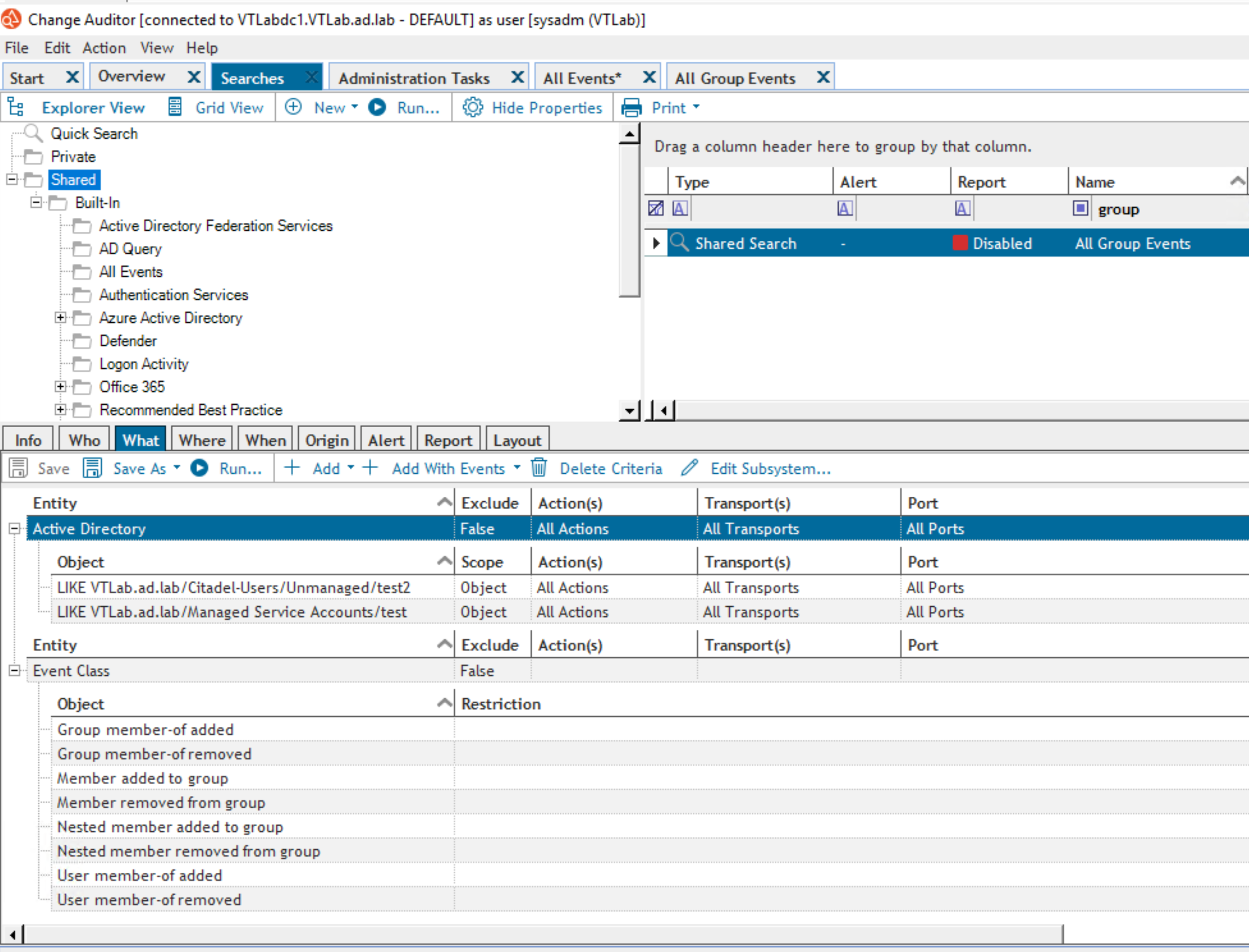Sort by the Name column header
Screen dimensions: 1249x952
coord(1157,182)
